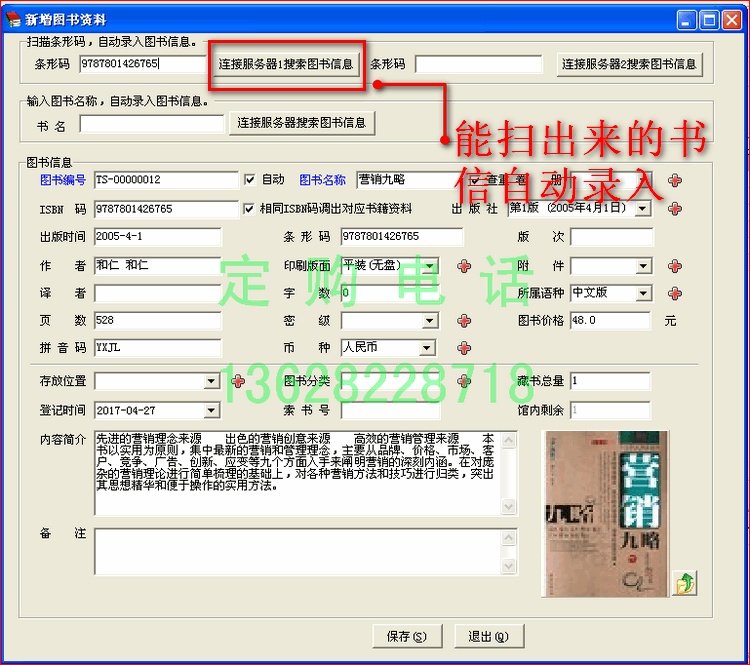Expand the 存放位置 dropdown

pos(211,381)
